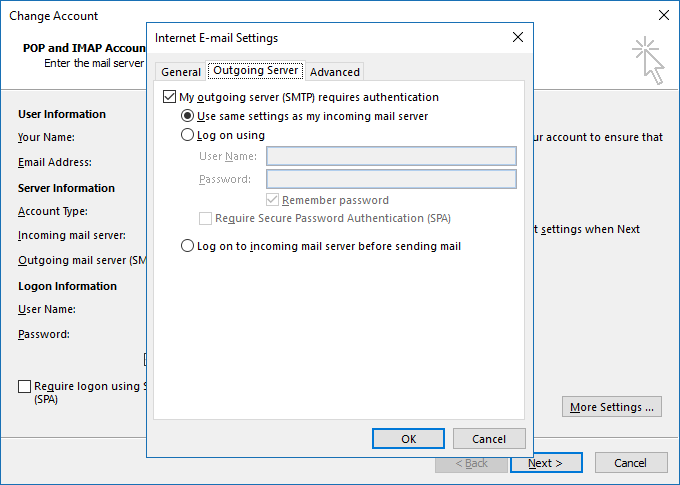Cancel the Change Account wizard
The image size is (680, 485).
pos(631,463)
